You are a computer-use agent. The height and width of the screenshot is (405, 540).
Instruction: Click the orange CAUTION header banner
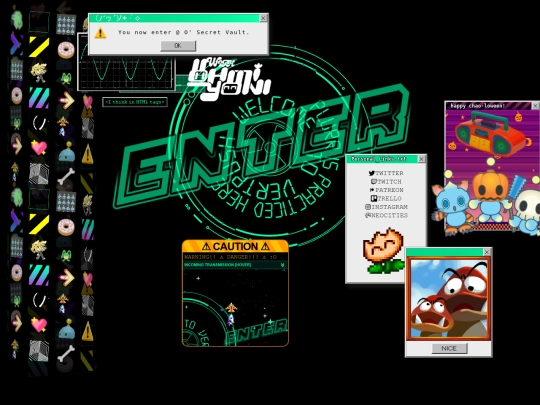point(235,246)
